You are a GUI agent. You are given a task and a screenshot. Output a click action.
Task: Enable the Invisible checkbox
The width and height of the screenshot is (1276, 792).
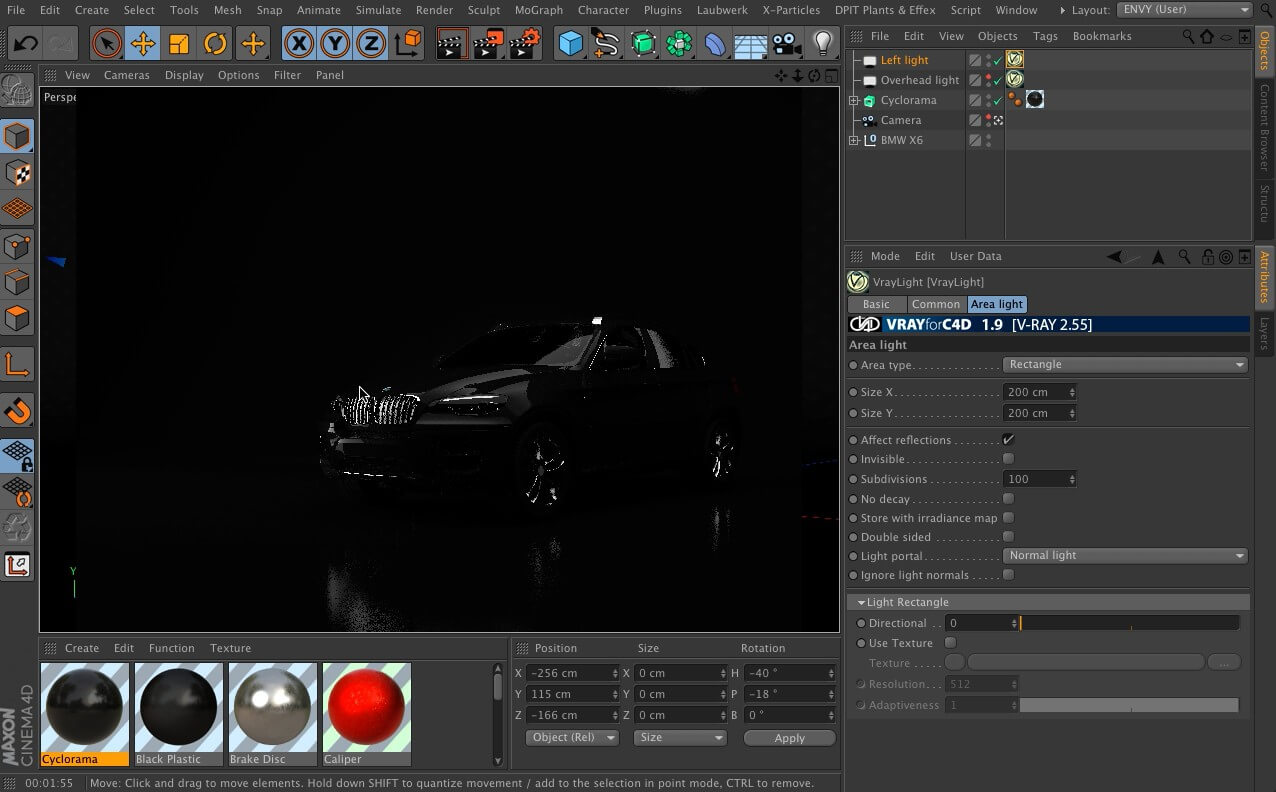(x=1008, y=459)
